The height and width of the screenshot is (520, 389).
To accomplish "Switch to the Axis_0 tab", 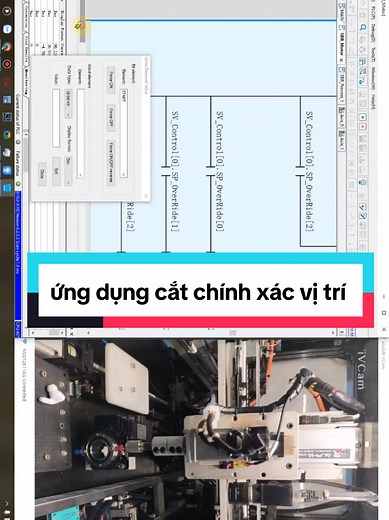I will (x=341, y=117).
